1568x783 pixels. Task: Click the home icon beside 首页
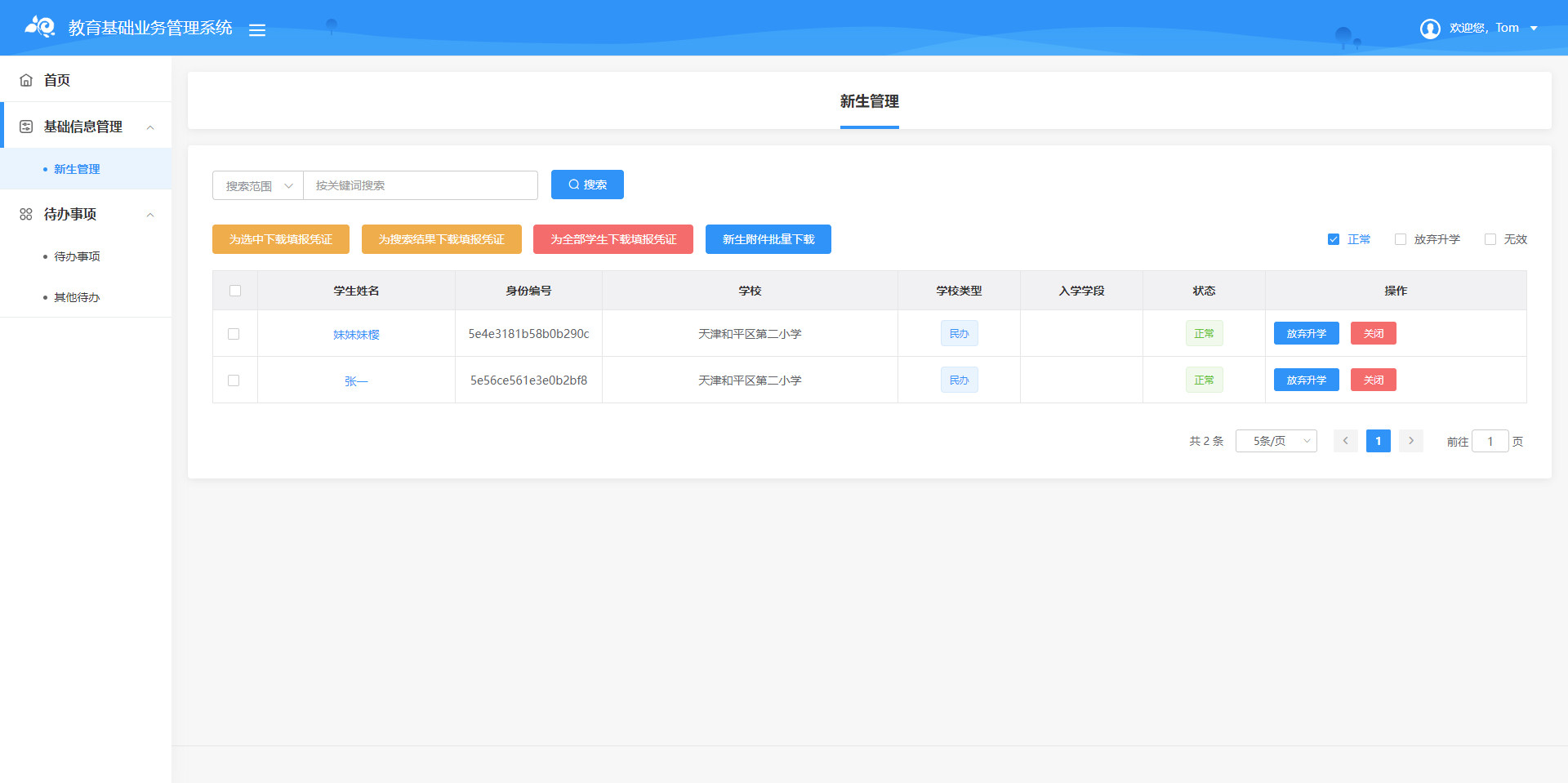pyautogui.click(x=26, y=80)
